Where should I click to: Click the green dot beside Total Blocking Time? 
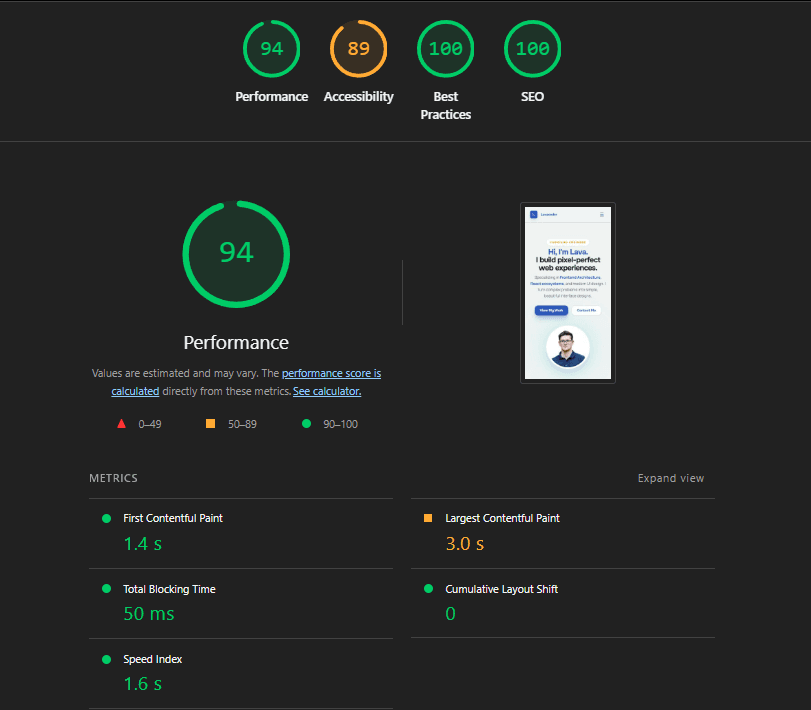pos(106,589)
